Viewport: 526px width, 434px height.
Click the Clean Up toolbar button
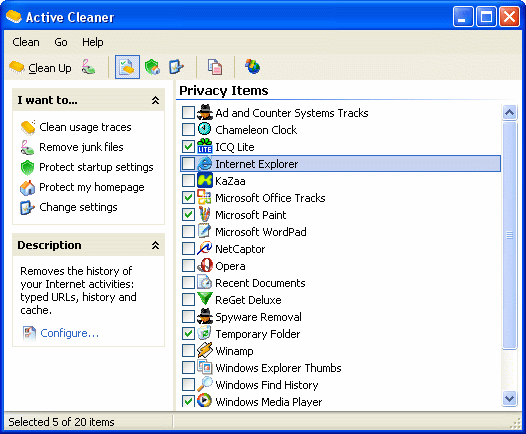click(40, 68)
